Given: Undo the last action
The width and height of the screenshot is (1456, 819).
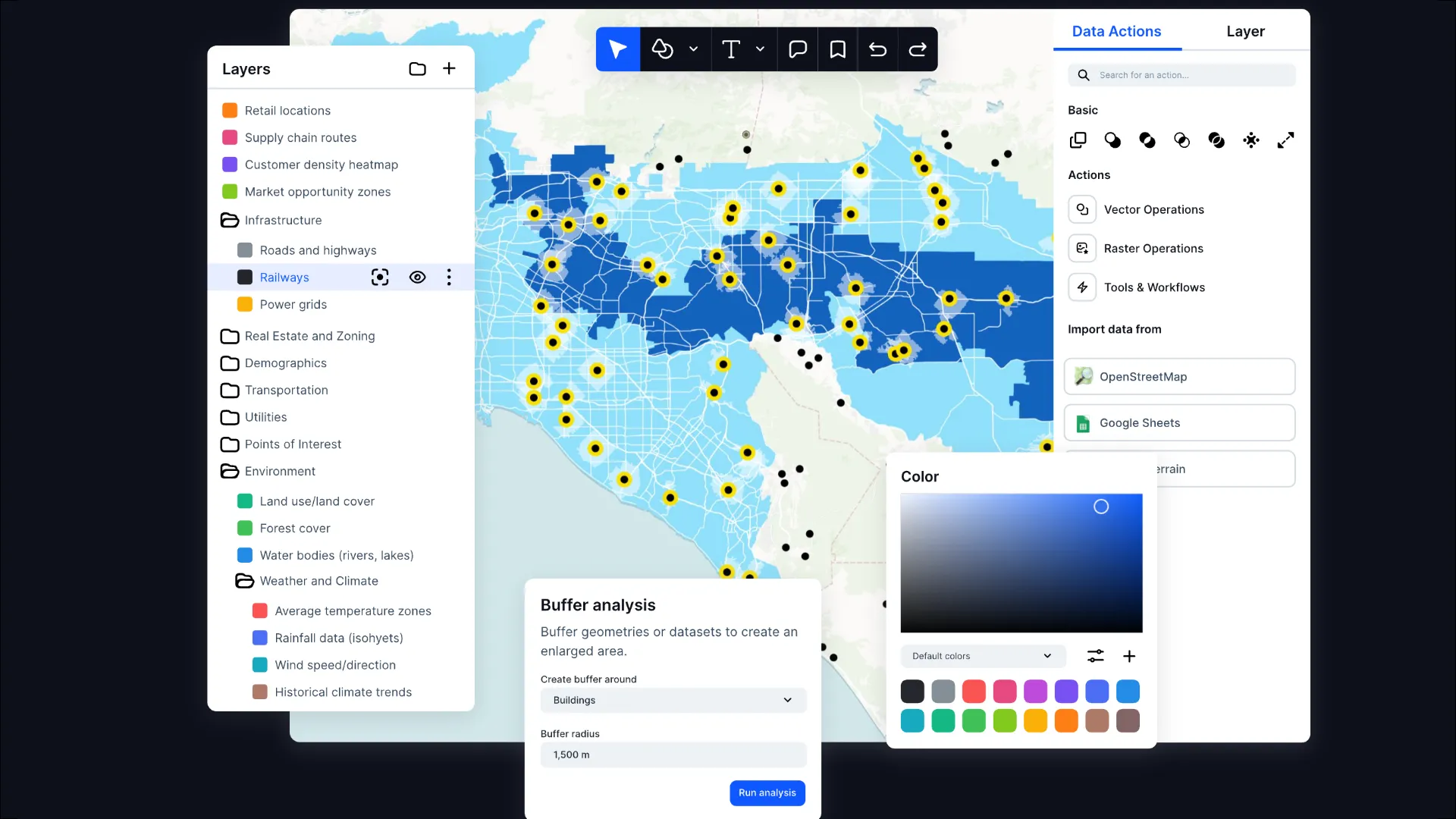Looking at the screenshot, I should tap(877, 49).
